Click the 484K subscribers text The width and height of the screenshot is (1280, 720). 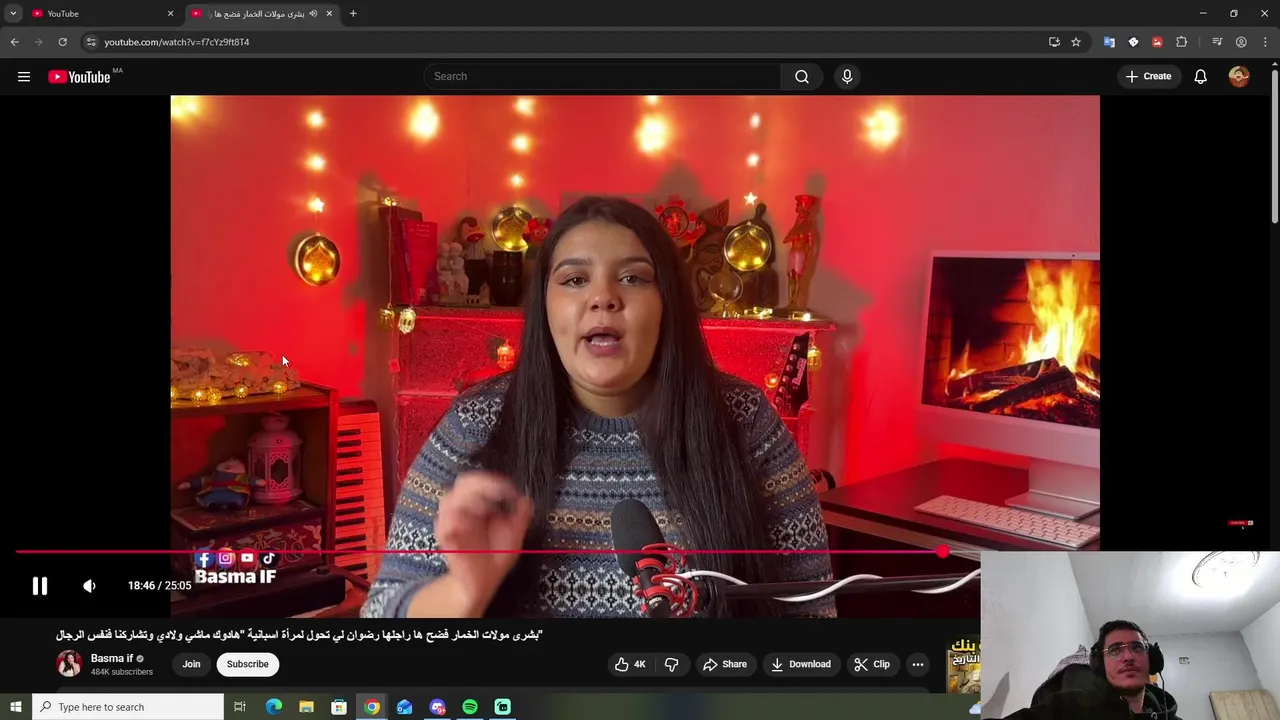pyautogui.click(x=122, y=672)
